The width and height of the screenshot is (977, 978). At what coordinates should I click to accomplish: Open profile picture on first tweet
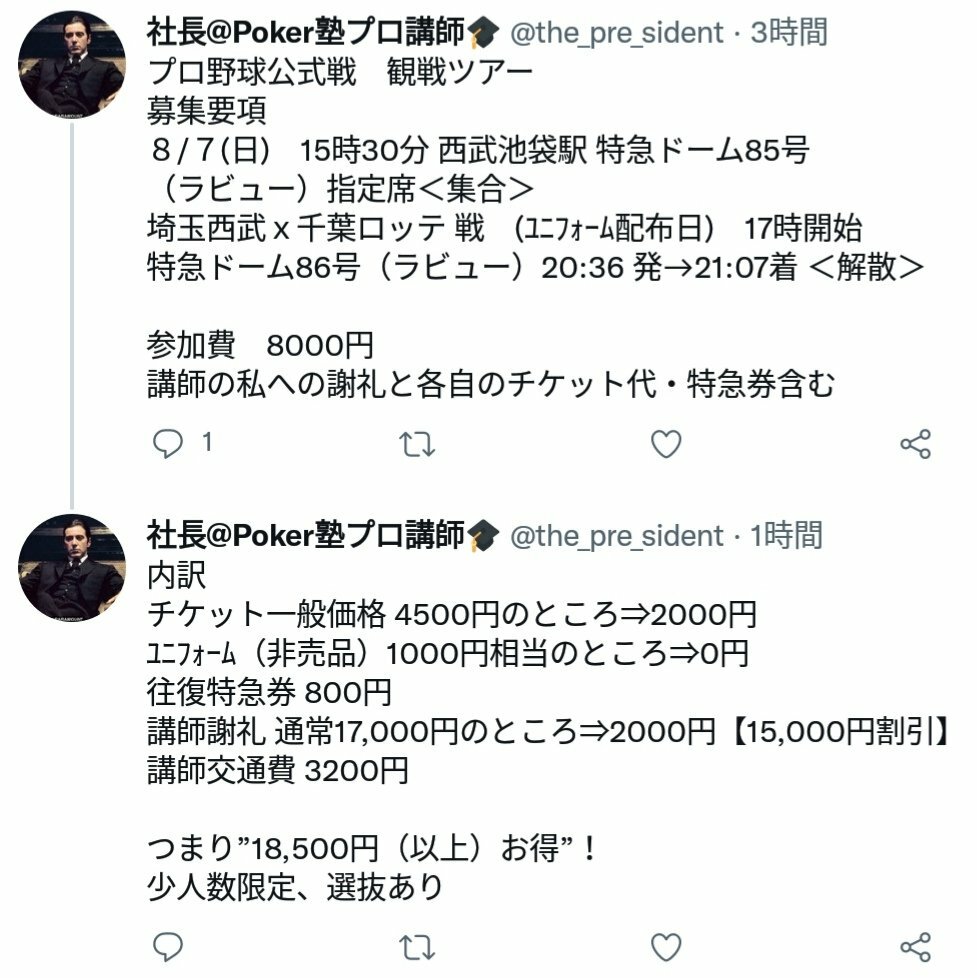72,65
